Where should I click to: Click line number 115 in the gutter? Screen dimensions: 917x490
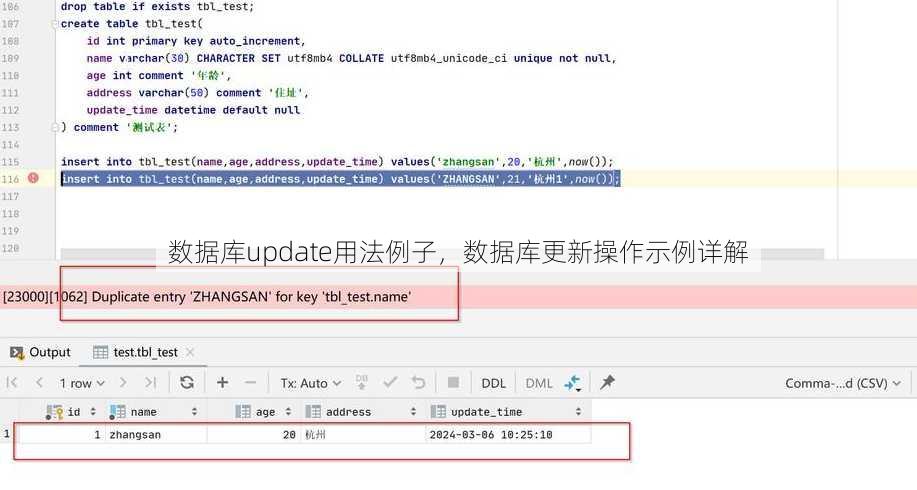(x=11, y=162)
